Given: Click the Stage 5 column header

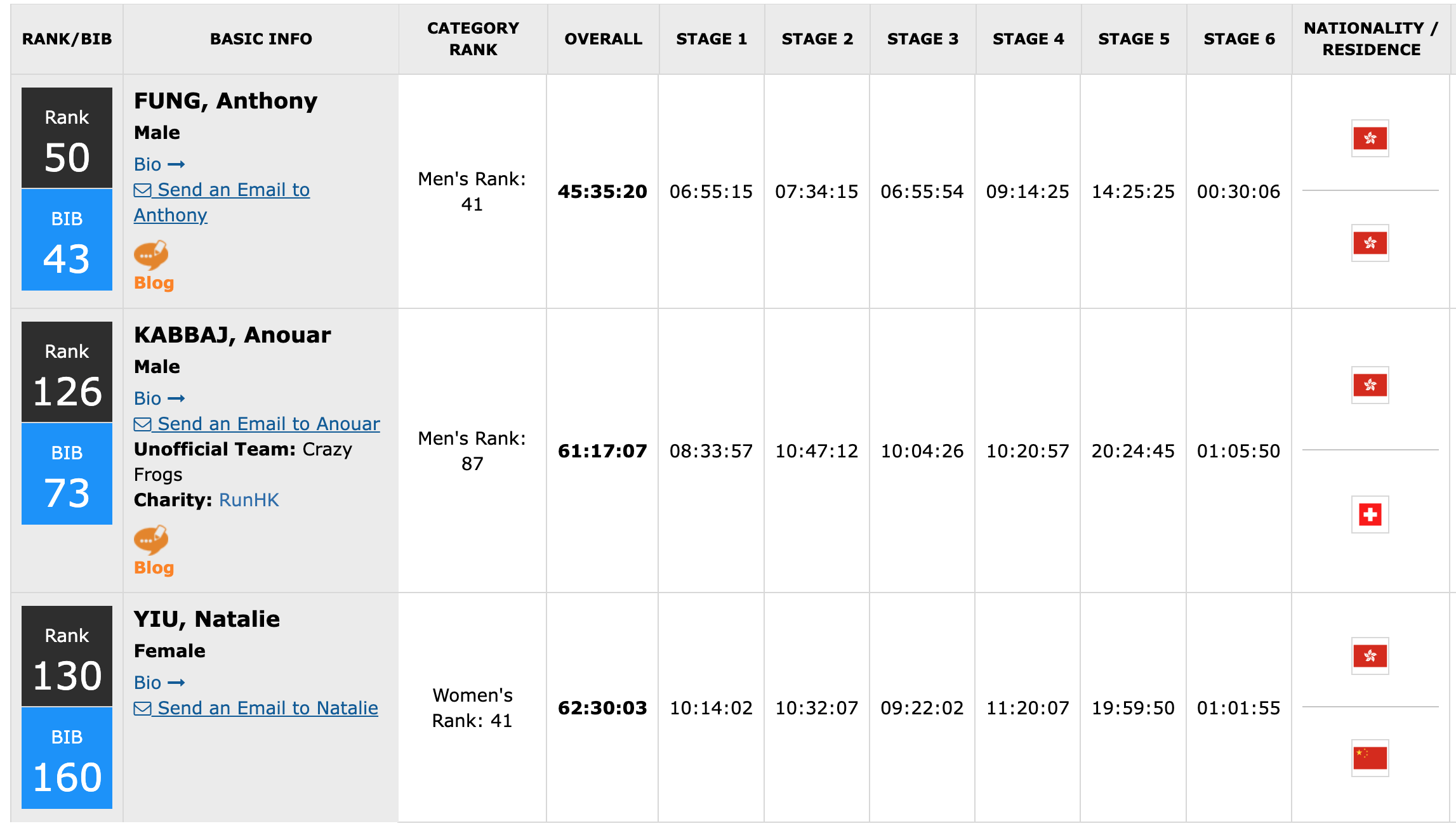Looking at the screenshot, I should point(1134,39).
